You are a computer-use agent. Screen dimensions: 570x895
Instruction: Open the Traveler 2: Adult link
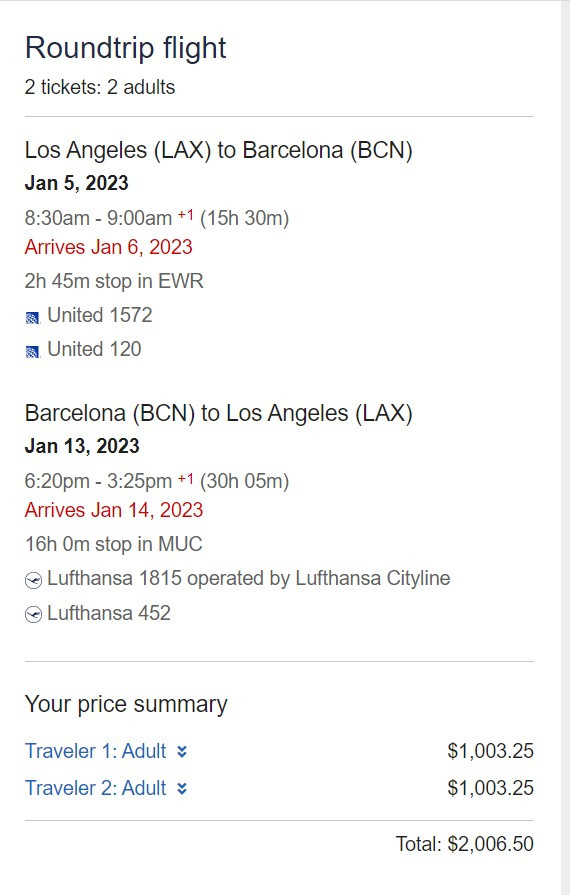pyautogui.click(x=95, y=788)
